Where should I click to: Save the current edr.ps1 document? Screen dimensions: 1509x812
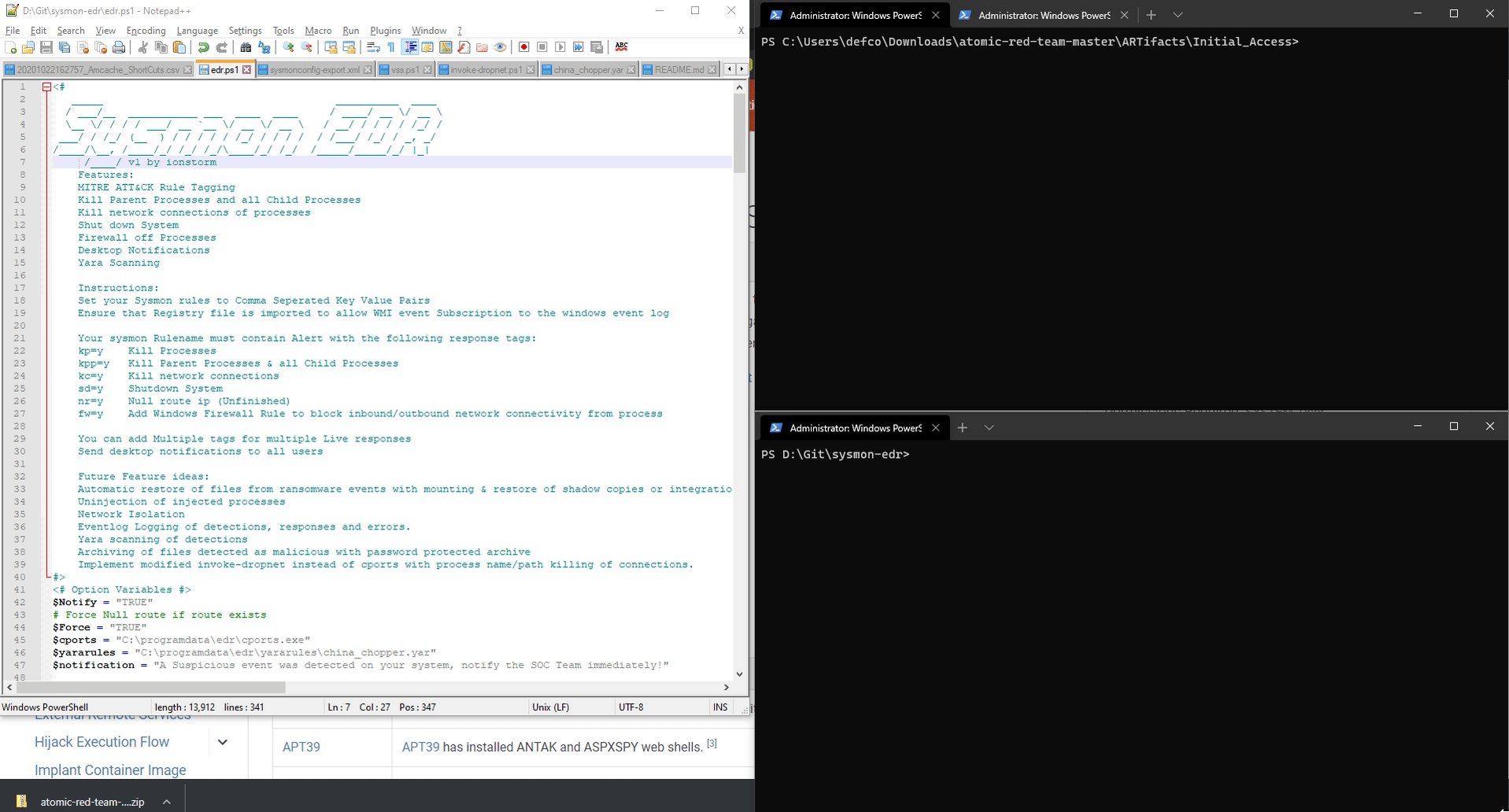pyautogui.click(x=46, y=47)
